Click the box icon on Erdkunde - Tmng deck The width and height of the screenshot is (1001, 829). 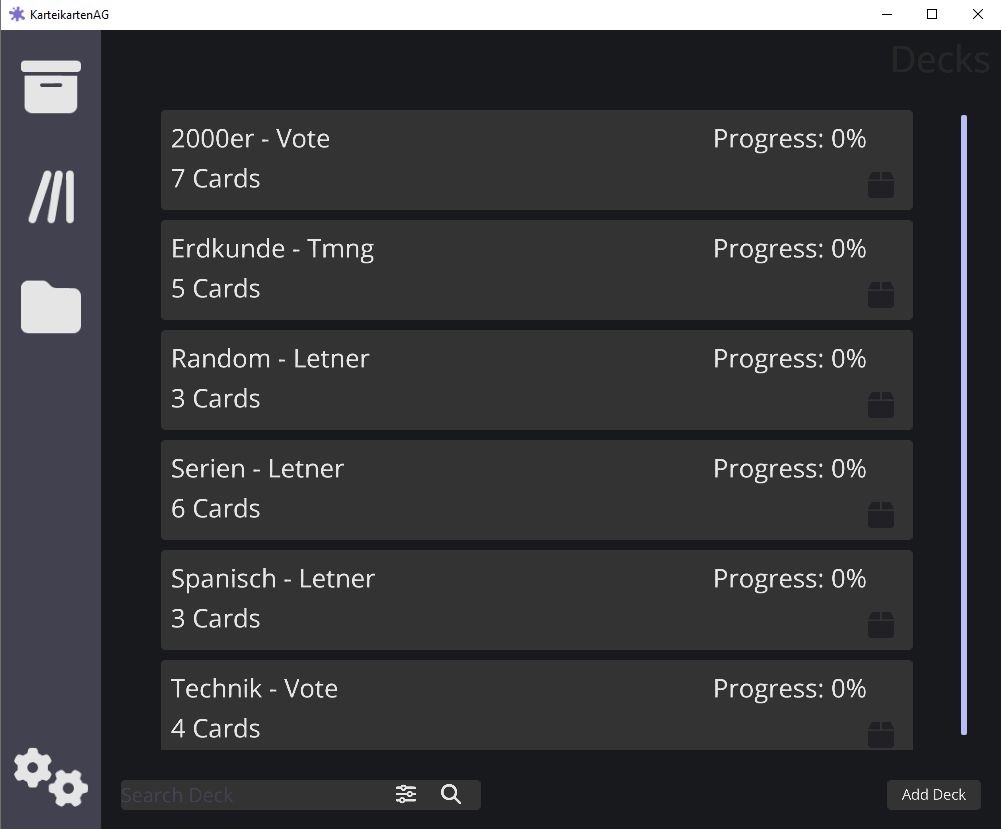880,294
